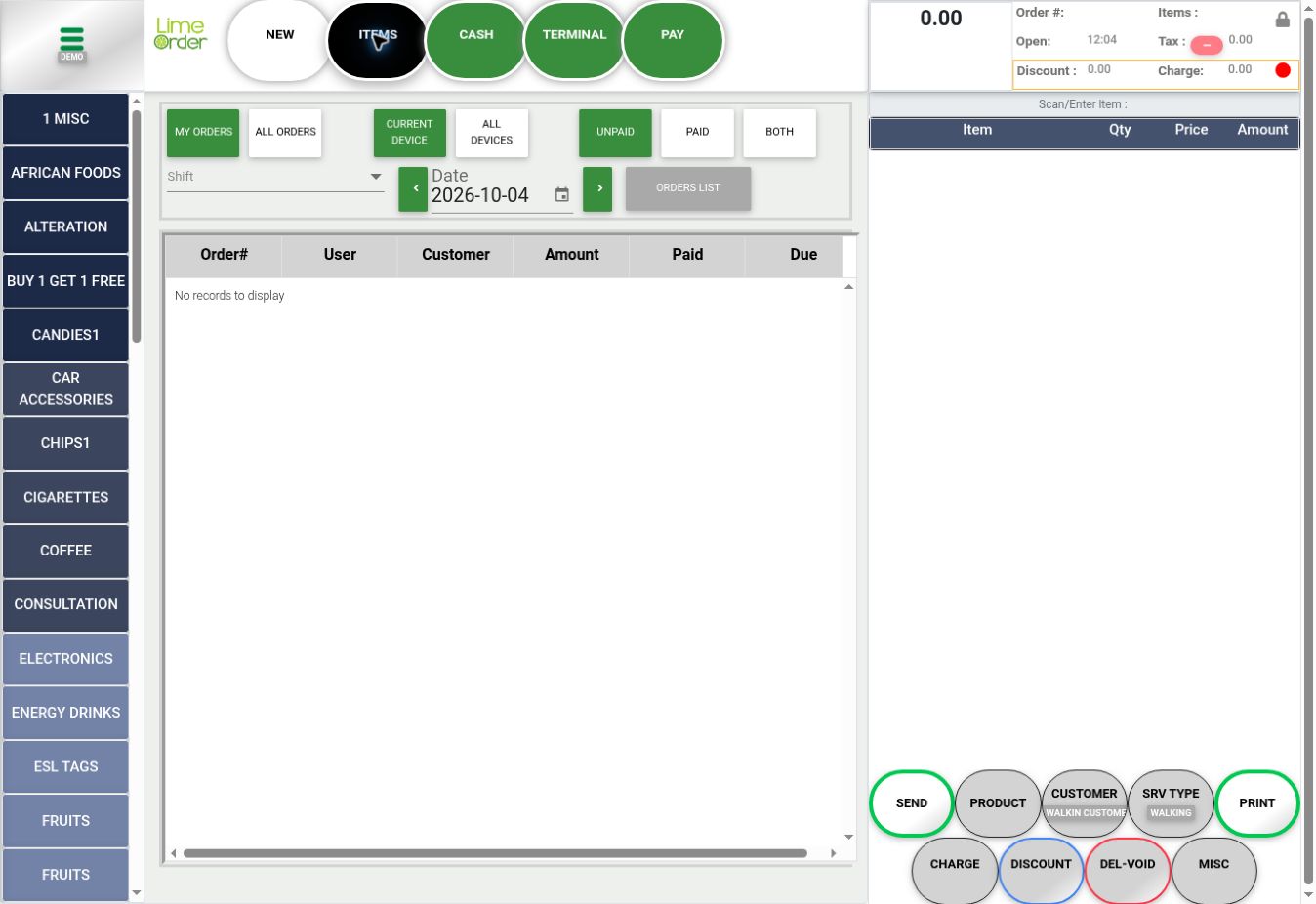1316x904 pixels.
Task: Expand the Shift dropdown
Action: [275, 177]
